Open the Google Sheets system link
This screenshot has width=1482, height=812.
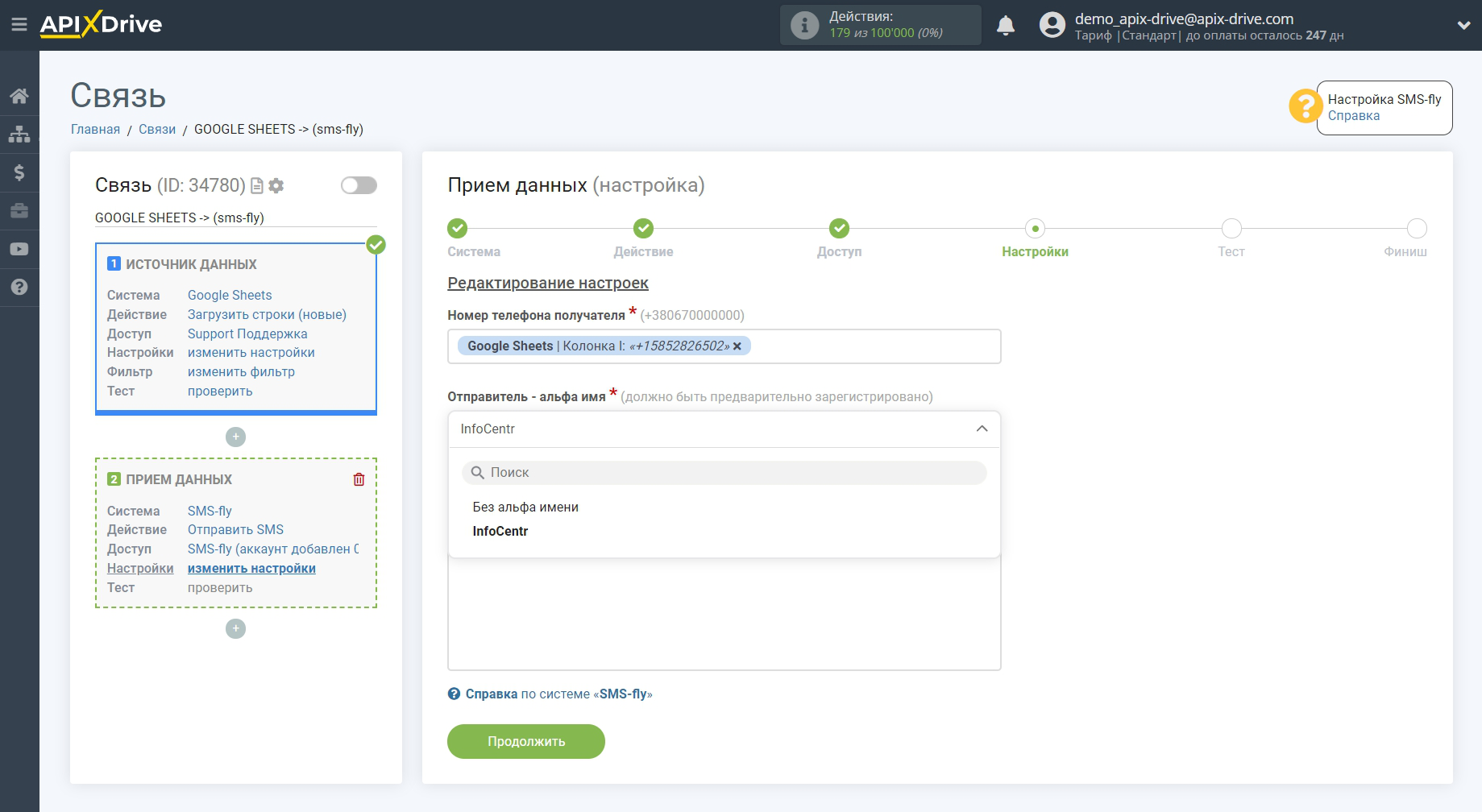(x=230, y=295)
